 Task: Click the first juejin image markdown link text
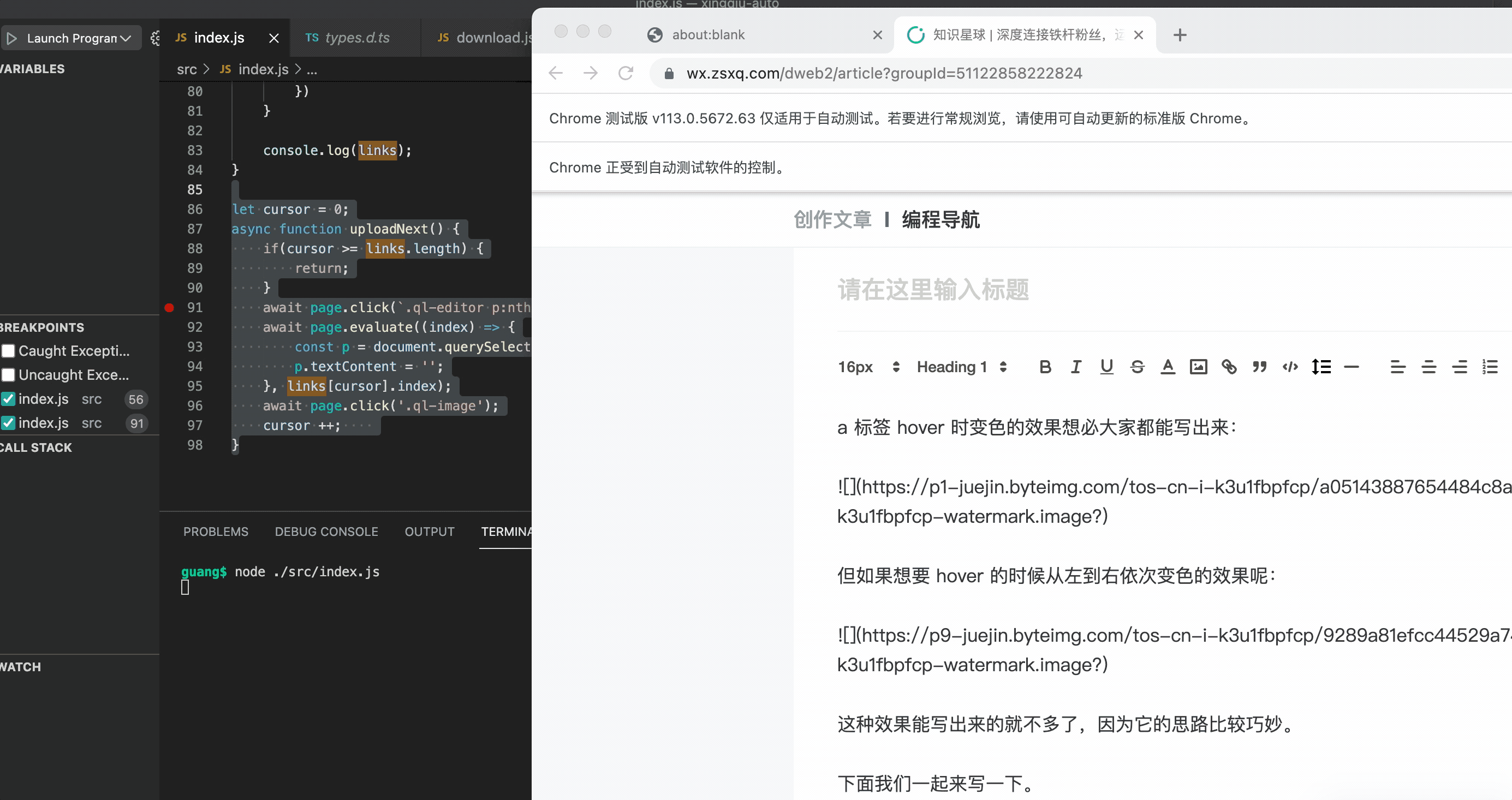coord(1174,502)
